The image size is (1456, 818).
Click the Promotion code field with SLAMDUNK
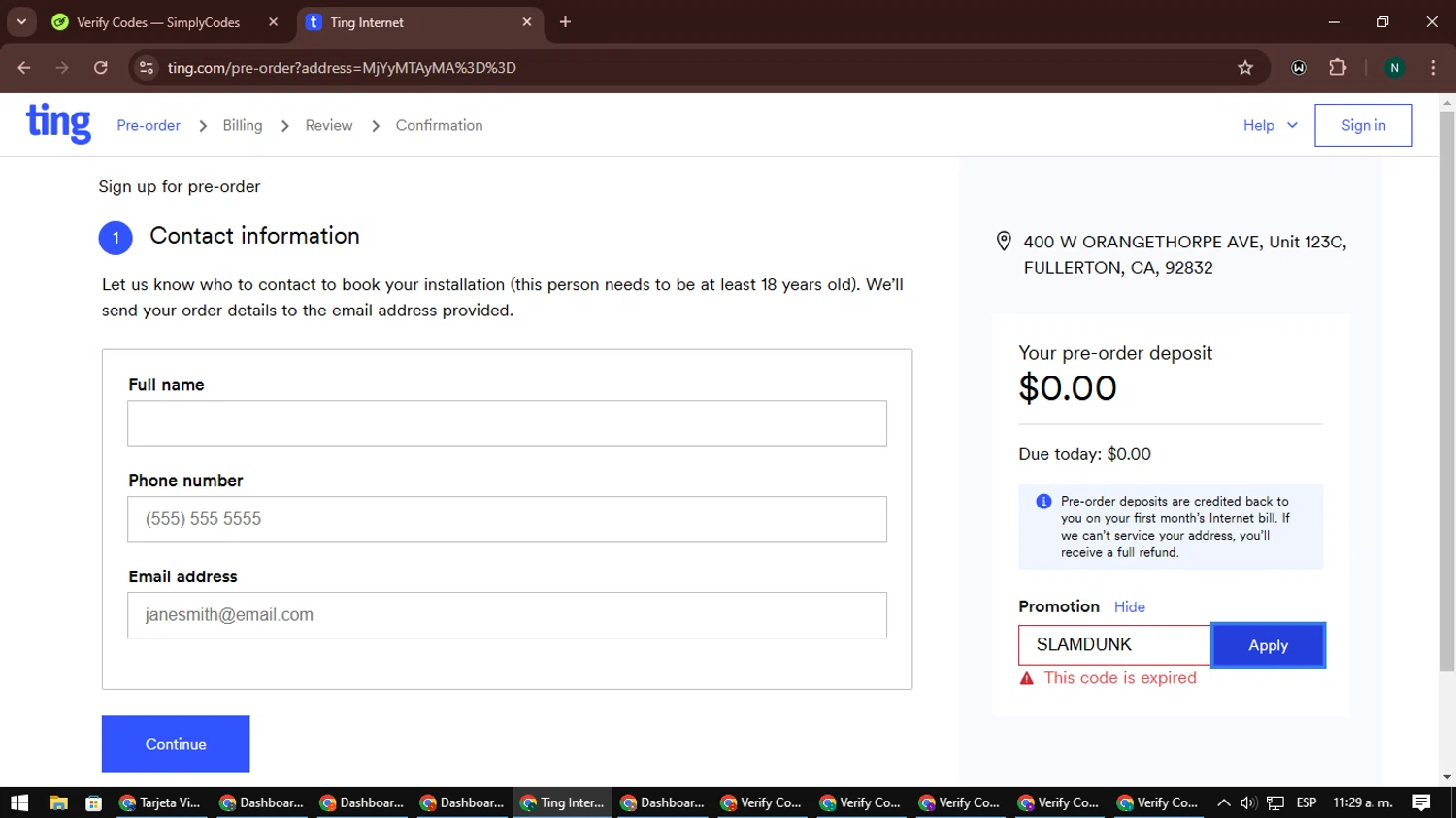[x=1114, y=644]
